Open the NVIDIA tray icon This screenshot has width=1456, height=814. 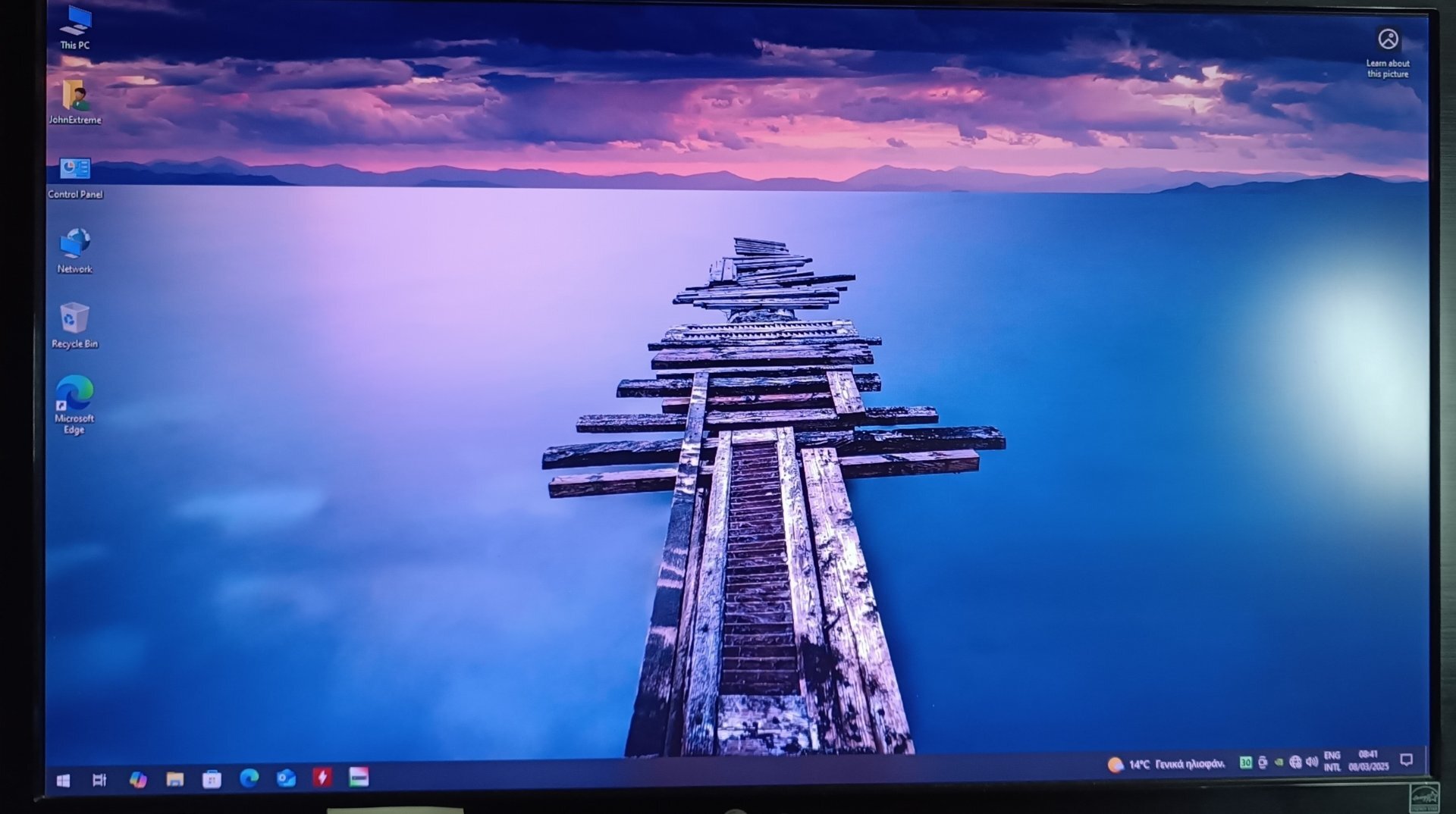point(1279,762)
